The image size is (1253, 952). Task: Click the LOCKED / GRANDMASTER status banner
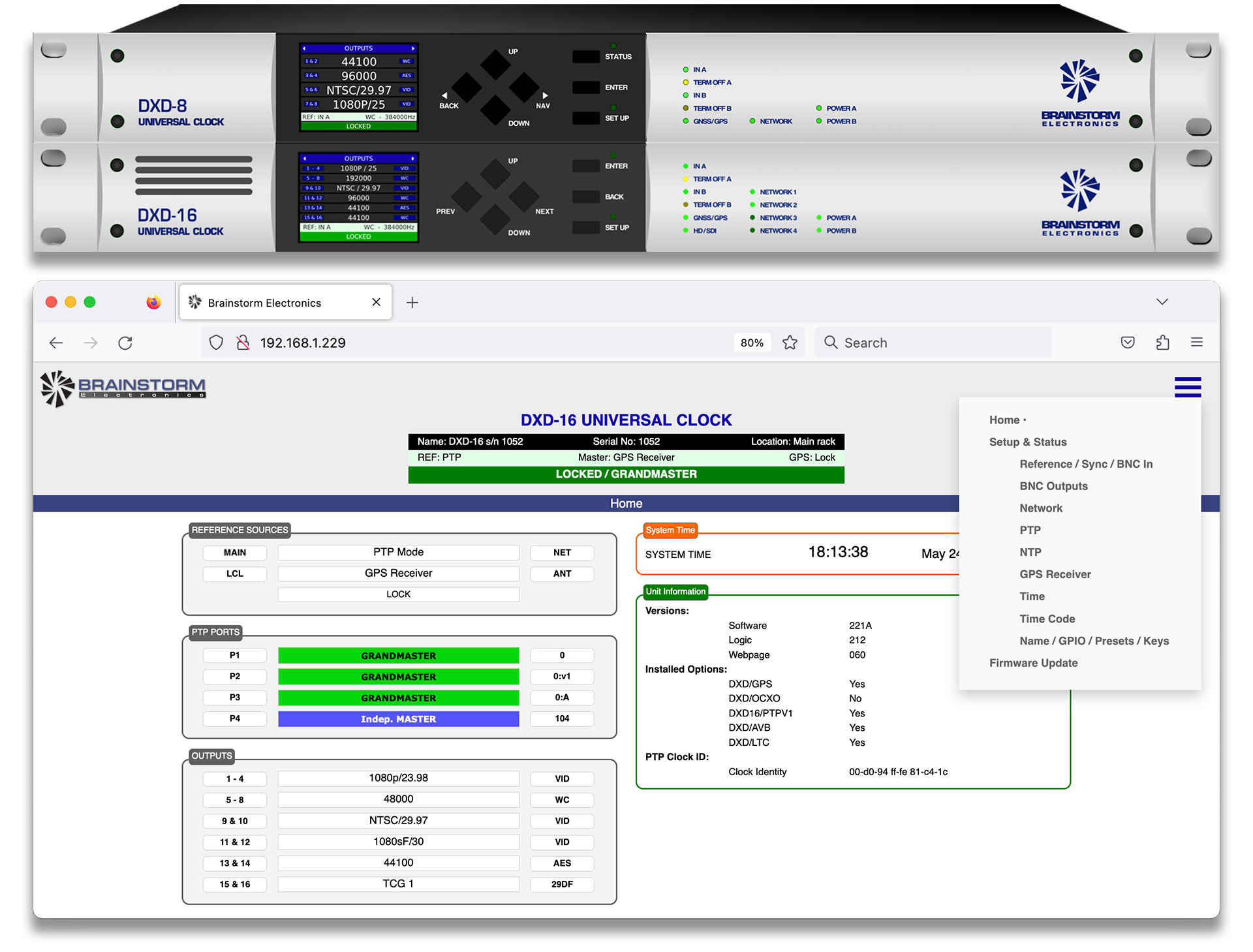pyautogui.click(x=626, y=474)
